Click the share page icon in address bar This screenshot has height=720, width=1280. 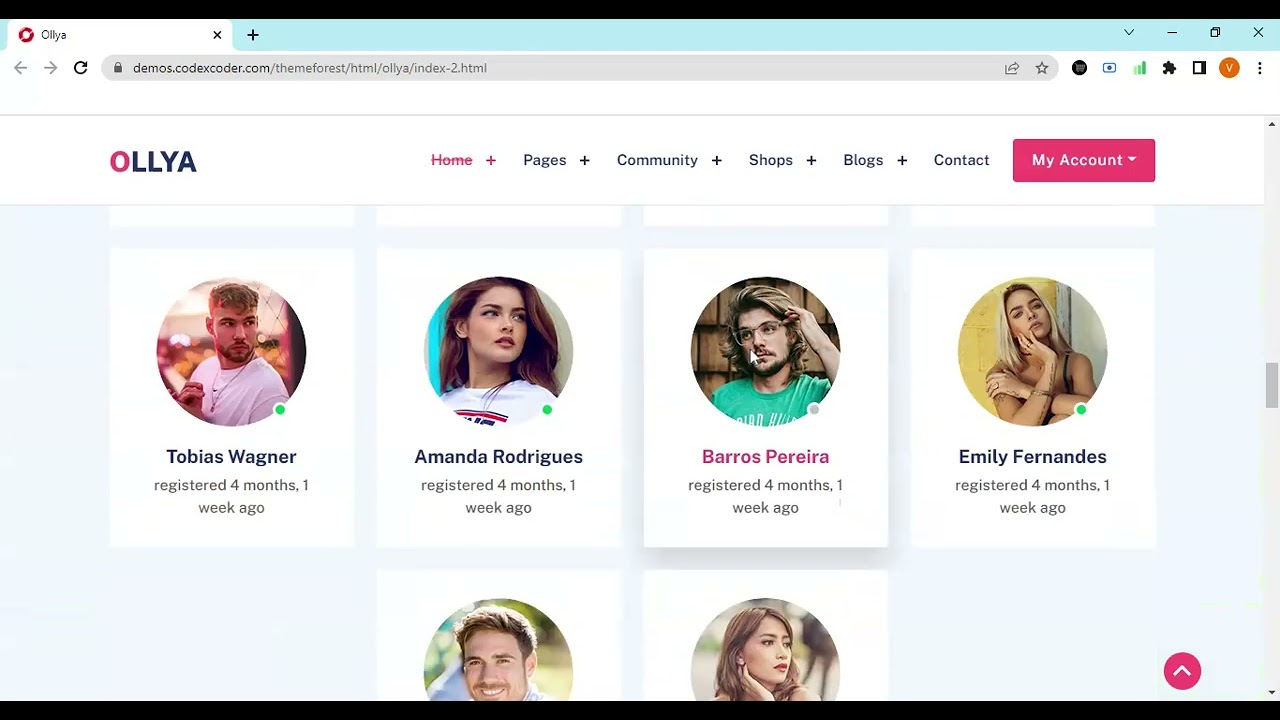point(1012,68)
